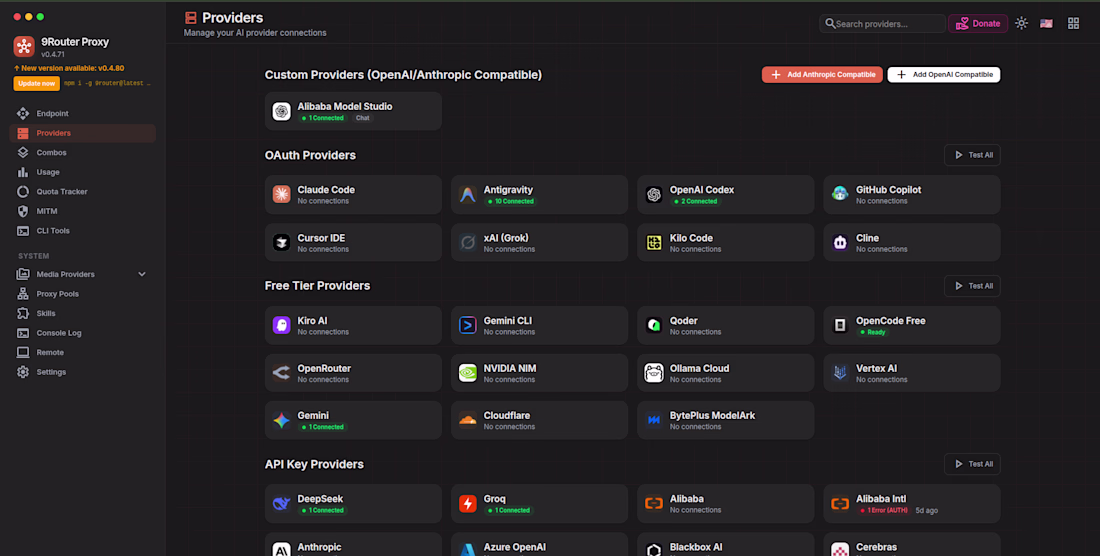Click the Cursor IDE icon
This screenshot has height=556, width=1100.
coord(281,243)
